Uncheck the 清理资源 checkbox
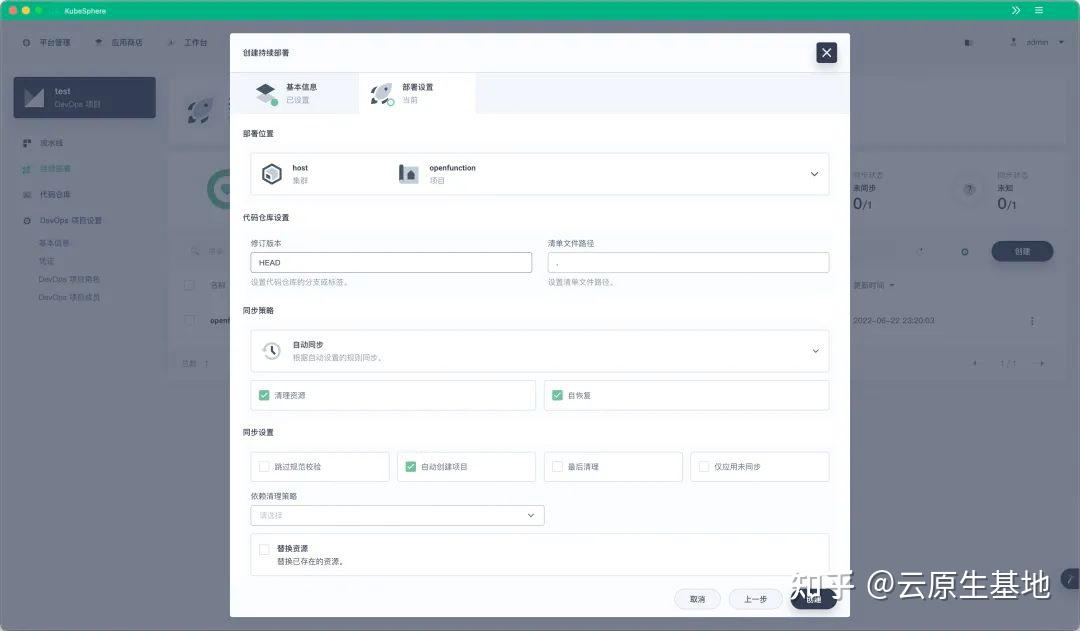1080x631 pixels. click(266, 394)
